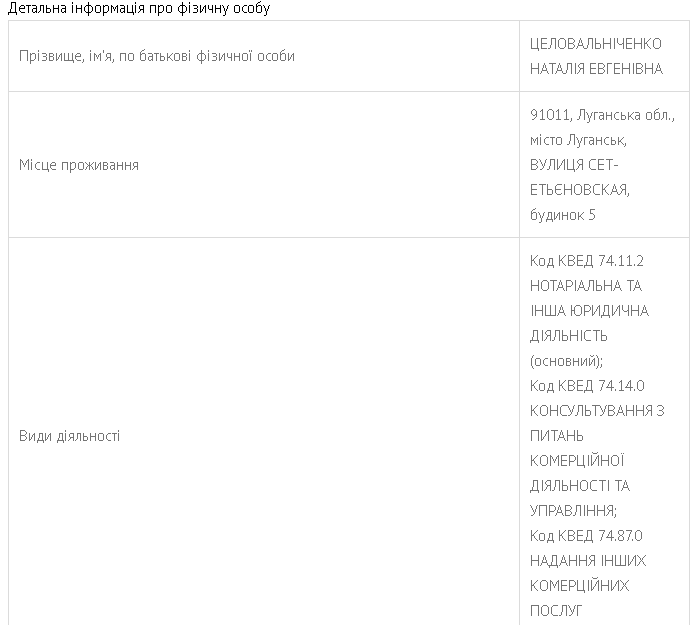Click the text 'Код КВЕД 74.14.0'
Screen dimensions: 699x625
(587, 386)
